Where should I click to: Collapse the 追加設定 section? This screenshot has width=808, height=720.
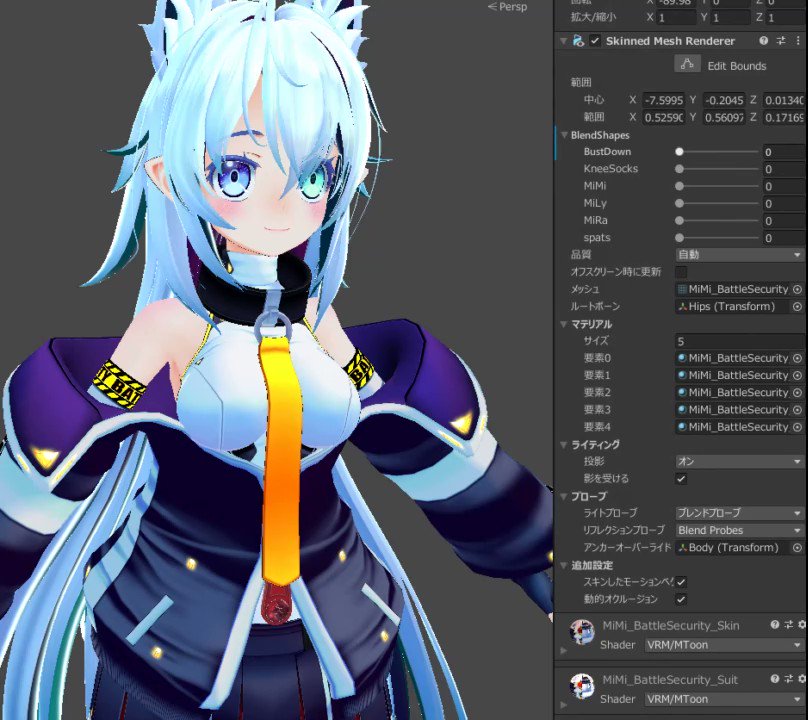click(564, 565)
